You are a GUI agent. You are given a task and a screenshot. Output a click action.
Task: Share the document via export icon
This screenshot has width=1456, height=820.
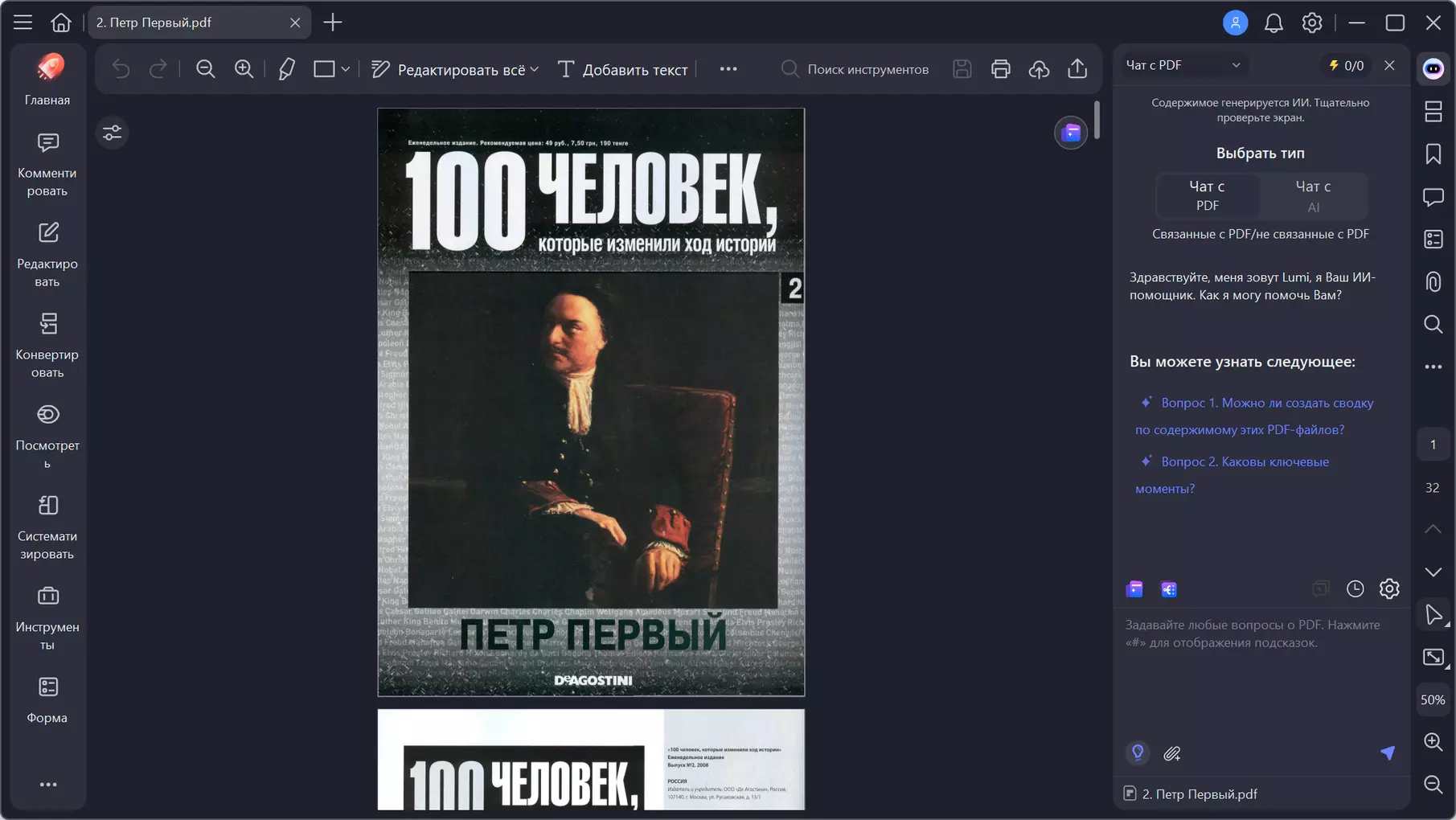(1077, 69)
